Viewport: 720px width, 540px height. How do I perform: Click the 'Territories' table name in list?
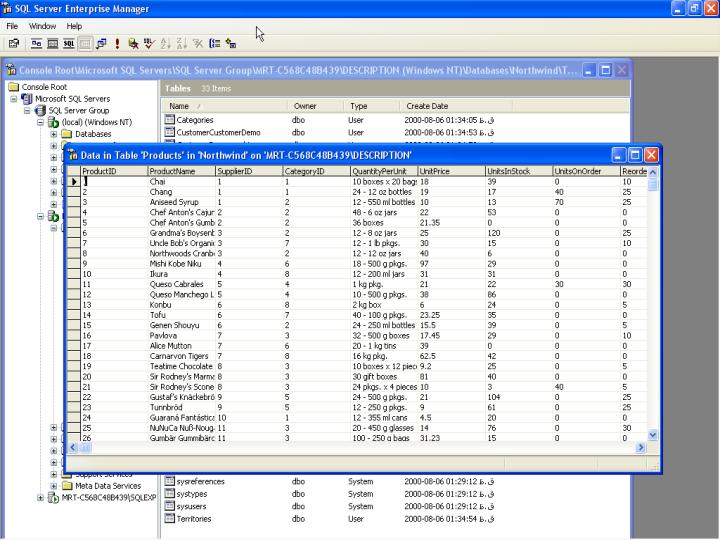[x=194, y=519]
